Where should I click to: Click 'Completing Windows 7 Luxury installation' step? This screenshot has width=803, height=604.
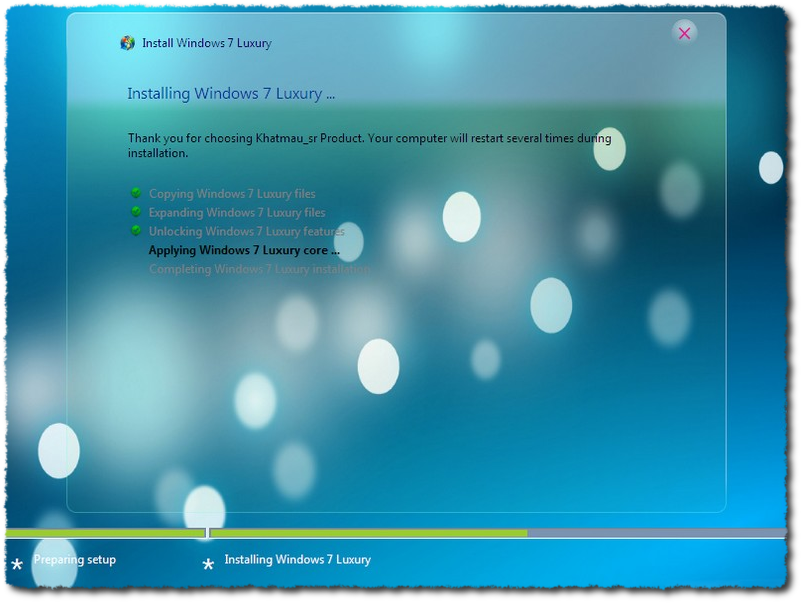(x=260, y=269)
